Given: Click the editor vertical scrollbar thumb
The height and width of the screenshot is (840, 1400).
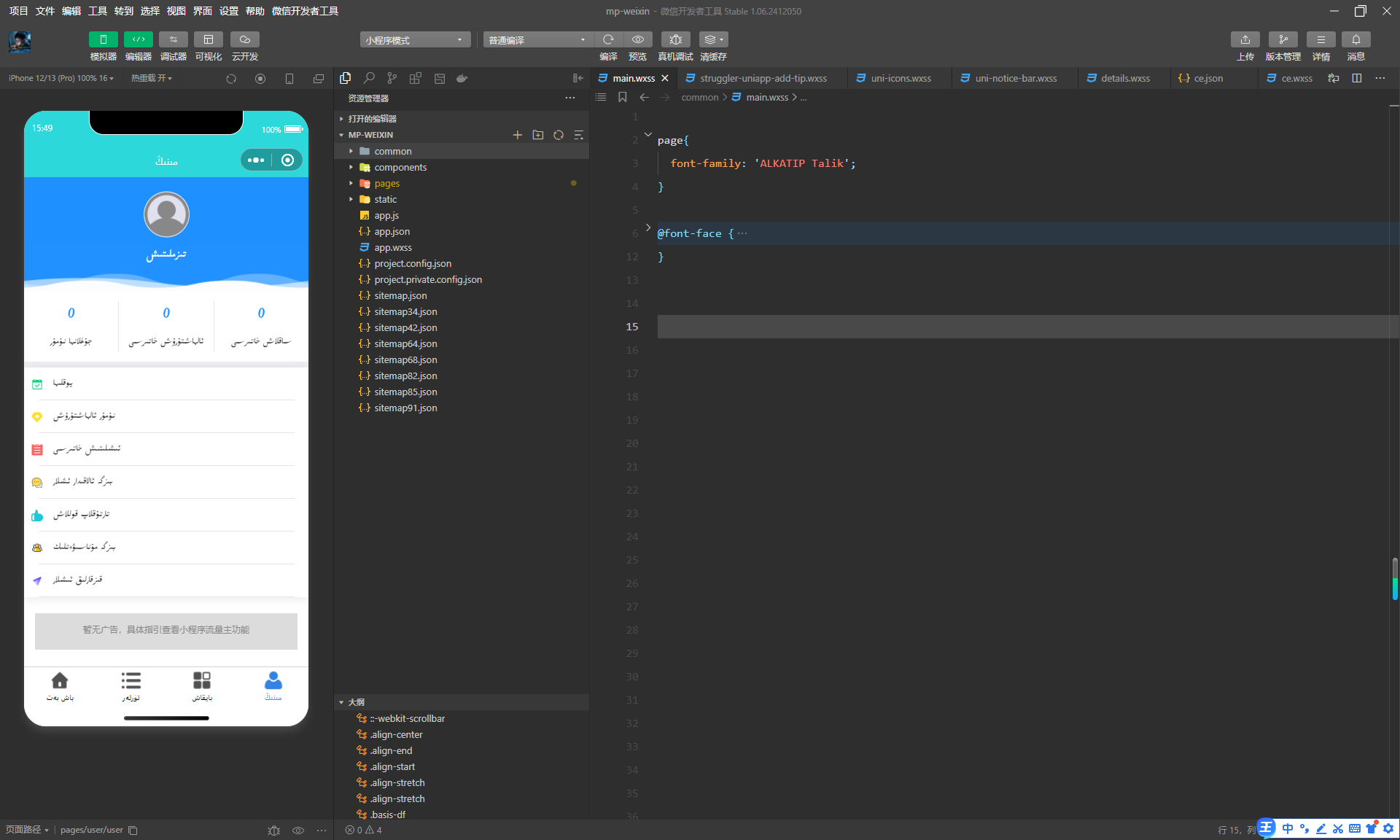Looking at the screenshot, I should coord(1394,579).
